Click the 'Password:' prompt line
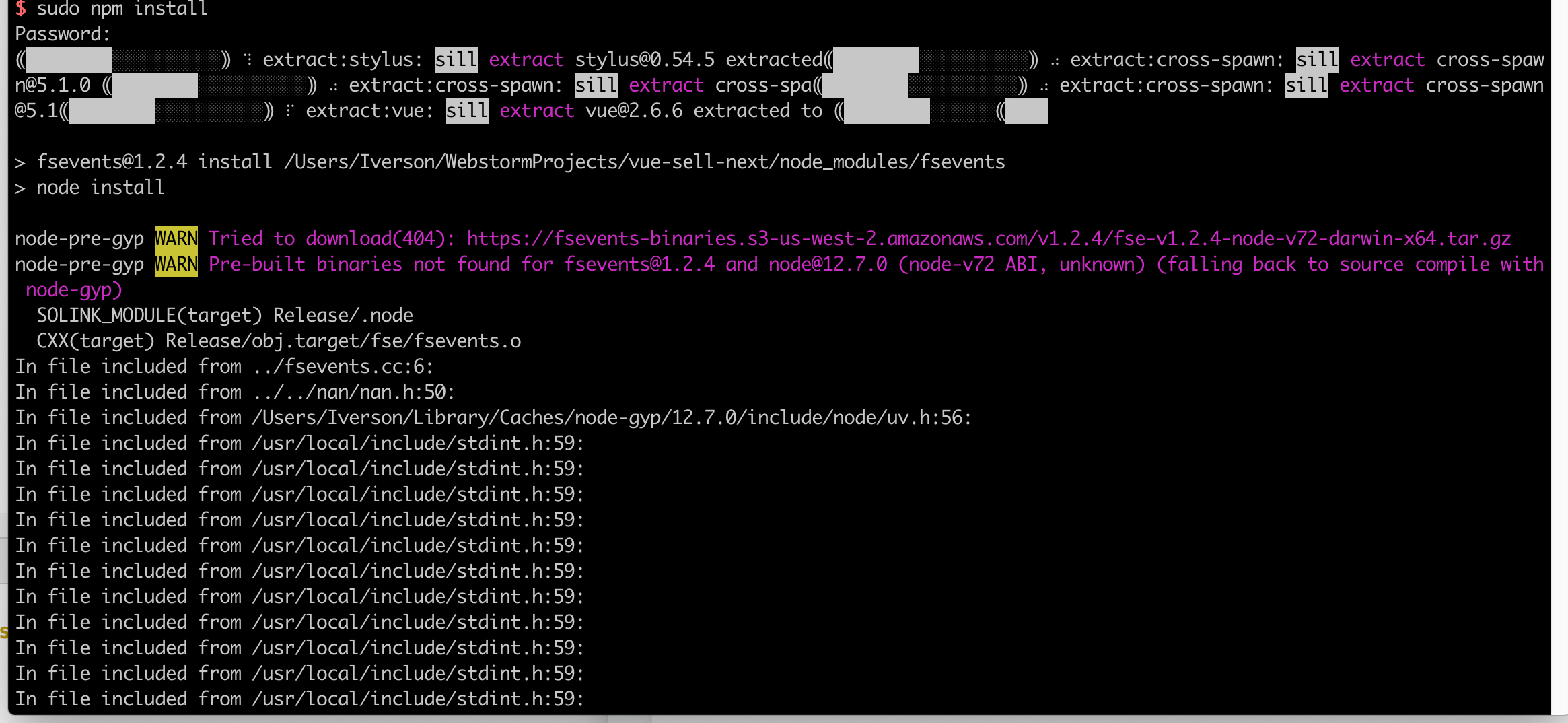1568x723 pixels. click(63, 34)
